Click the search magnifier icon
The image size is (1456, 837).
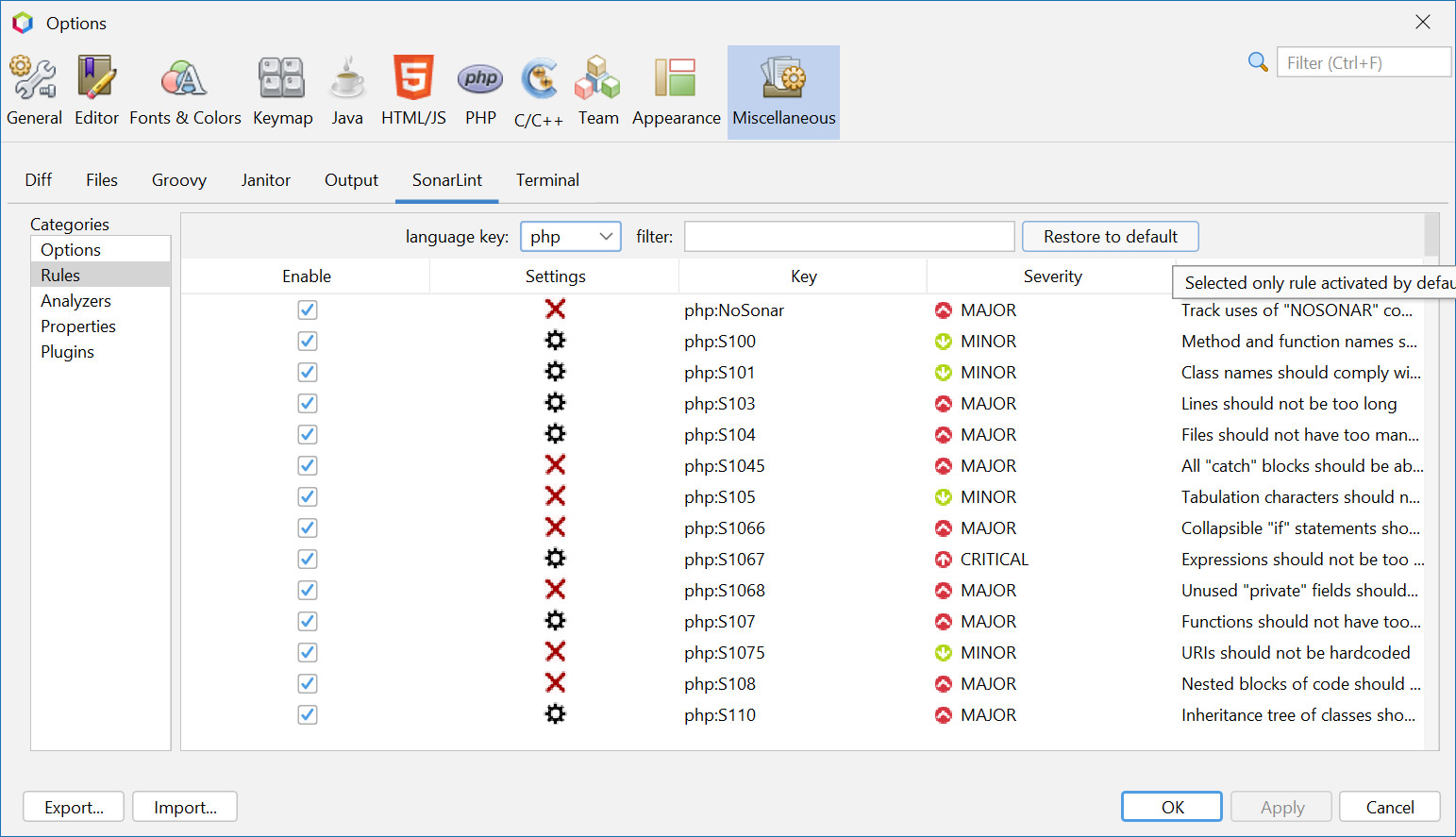pos(1258,61)
